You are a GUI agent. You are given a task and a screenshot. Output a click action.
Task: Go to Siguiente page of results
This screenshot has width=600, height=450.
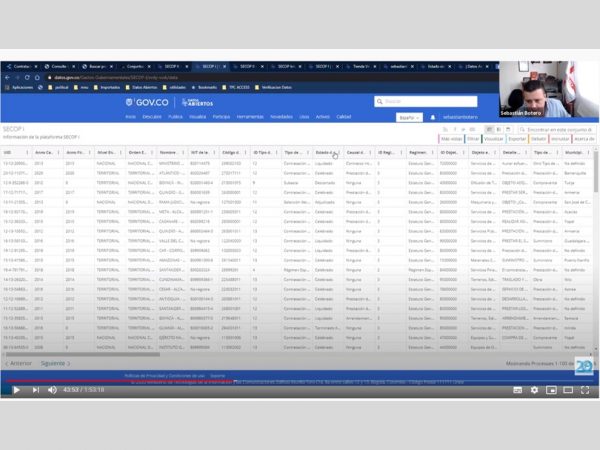pyautogui.click(x=56, y=364)
